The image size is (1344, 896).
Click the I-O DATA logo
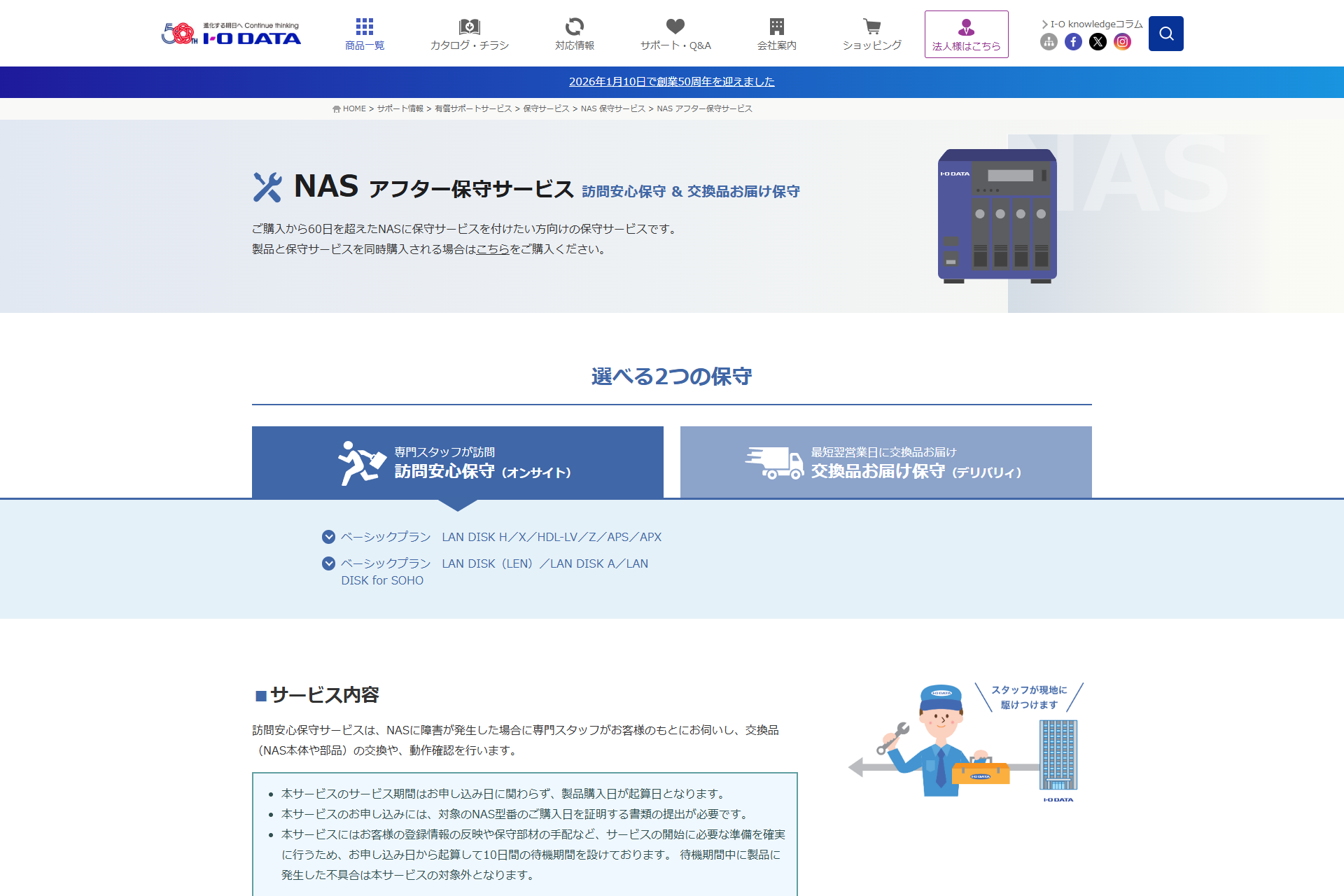231,34
